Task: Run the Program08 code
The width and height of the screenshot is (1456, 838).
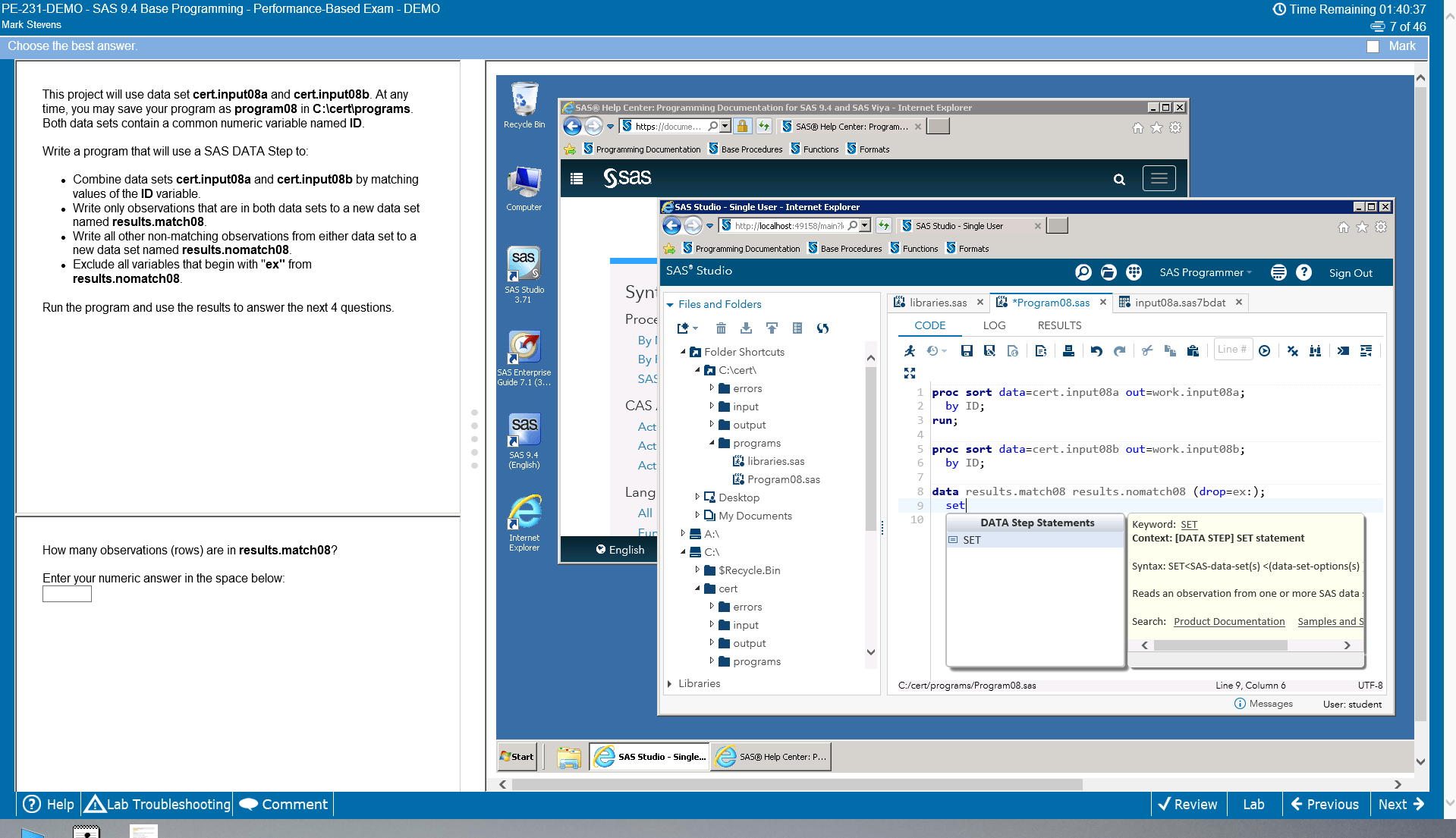Action: point(909,350)
